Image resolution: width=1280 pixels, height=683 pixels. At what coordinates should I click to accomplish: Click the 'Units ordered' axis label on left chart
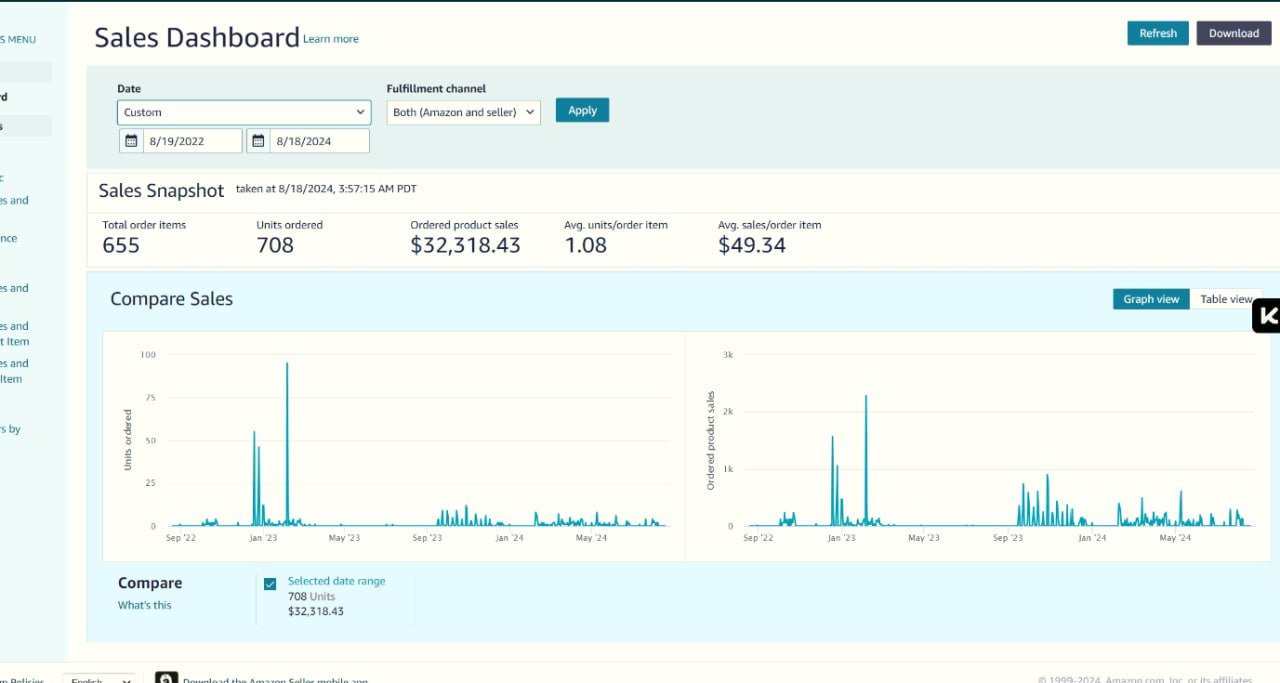click(x=128, y=440)
